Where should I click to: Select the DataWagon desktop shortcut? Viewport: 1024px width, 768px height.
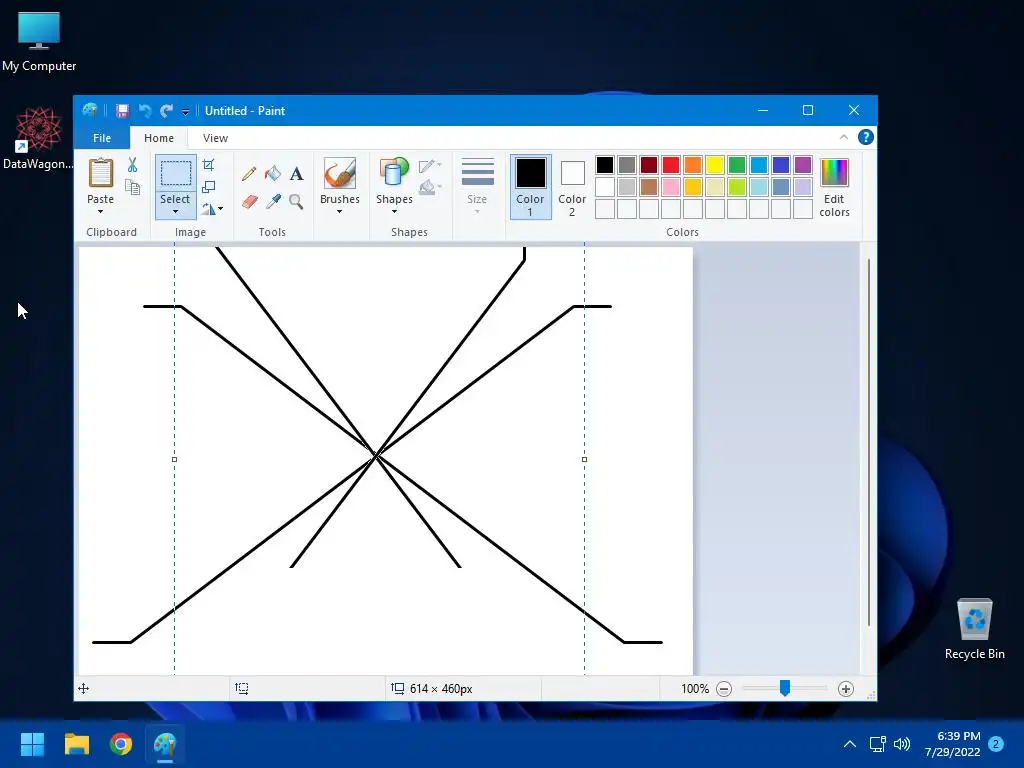pos(39,138)
